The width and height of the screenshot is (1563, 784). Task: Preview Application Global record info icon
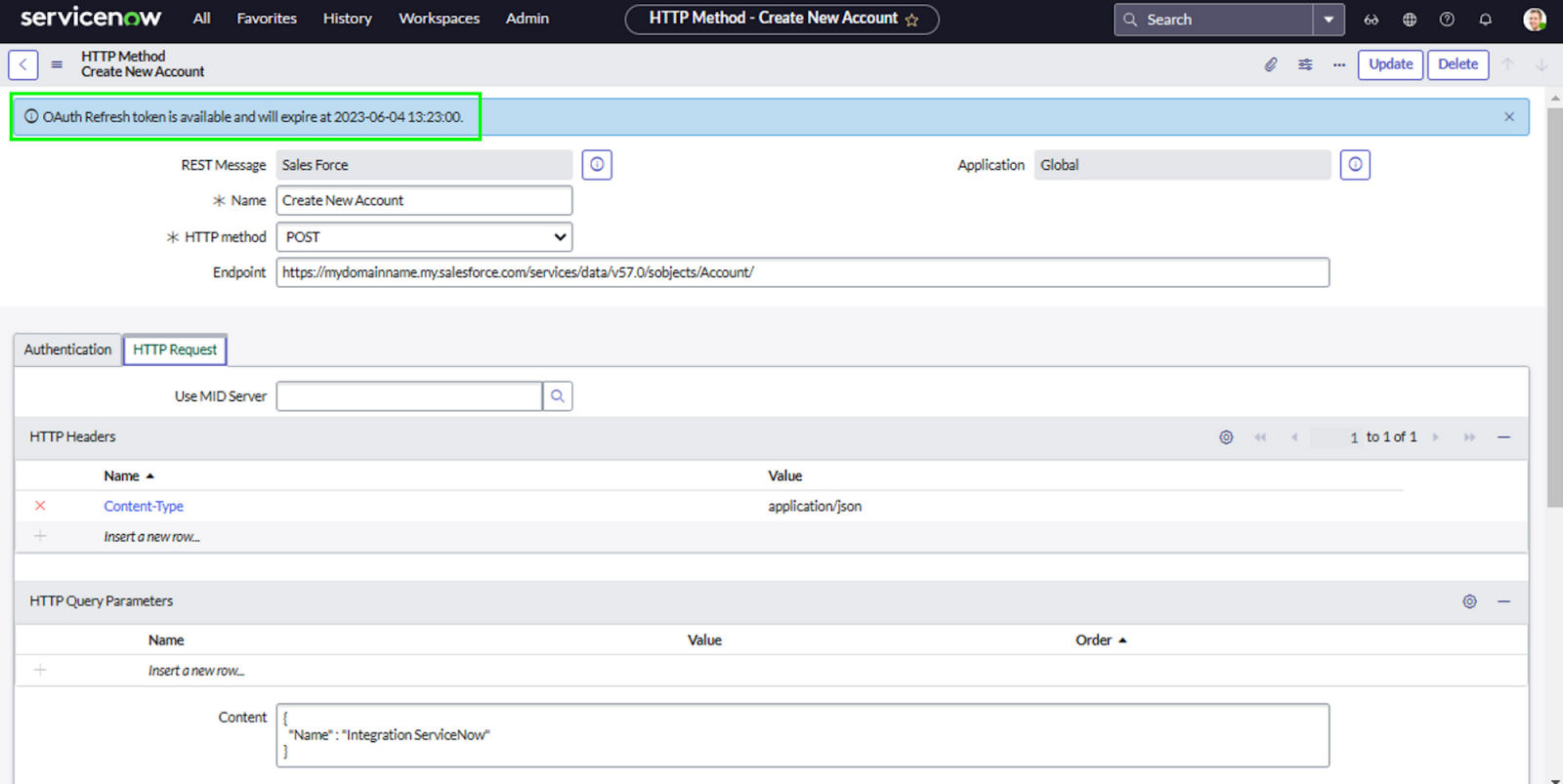[x=1355, y=165]
